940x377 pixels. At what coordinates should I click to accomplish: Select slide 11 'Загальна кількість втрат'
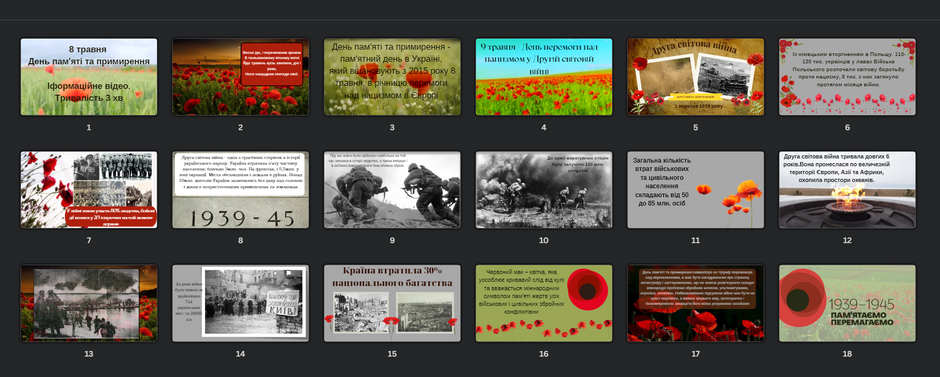click(x=695, y=190)
